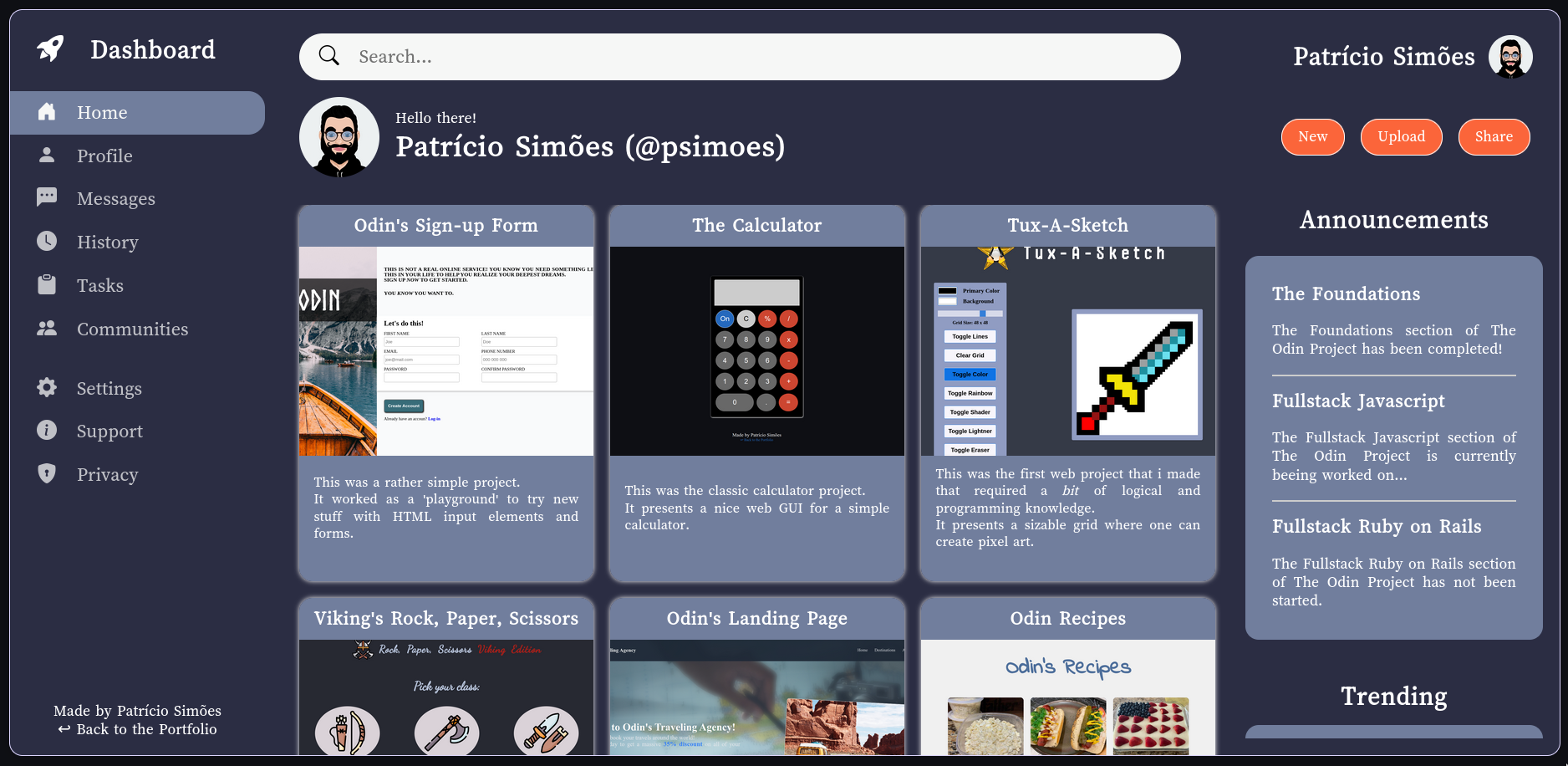The width and height of the screenshot is (1568, 766).
Task: Click the History clock icon
Action: point(47,242)
